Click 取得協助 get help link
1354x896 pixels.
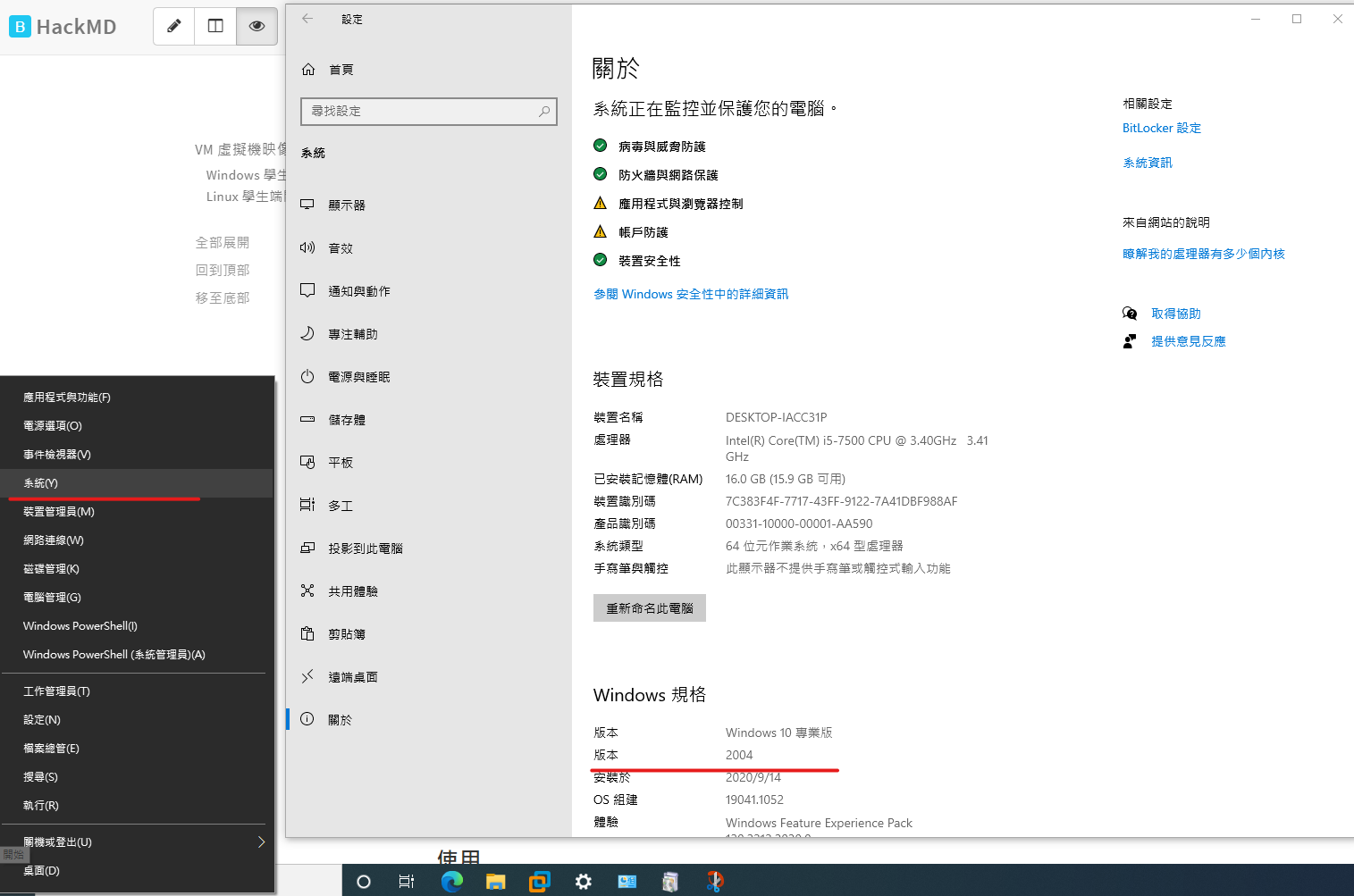1176,314
